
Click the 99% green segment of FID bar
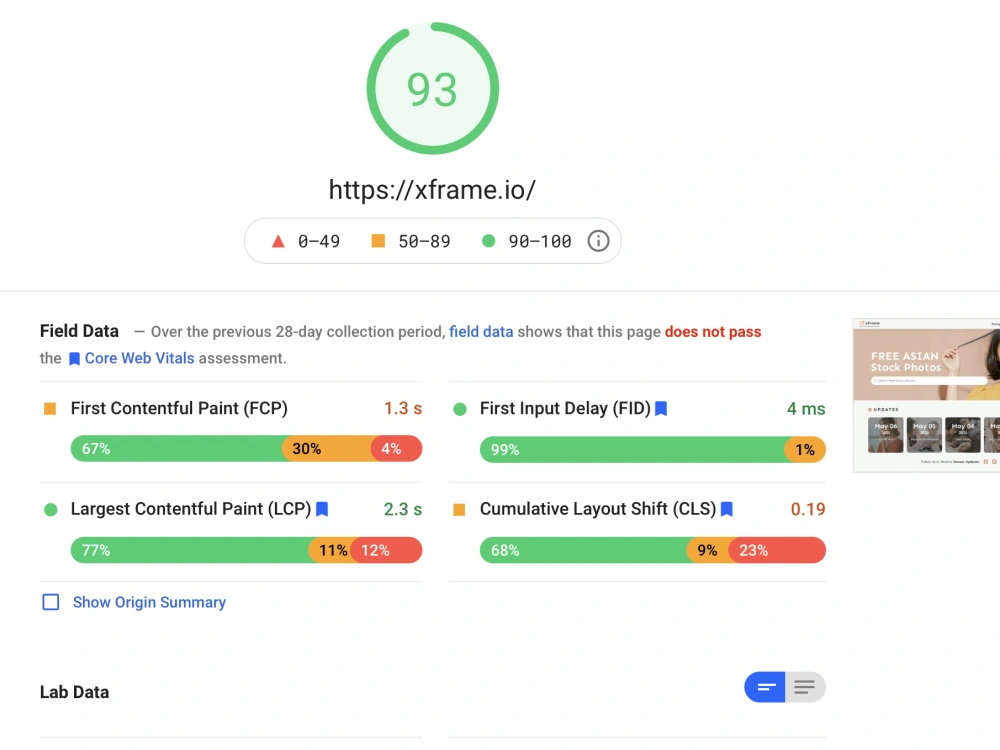tap(632, 450)
